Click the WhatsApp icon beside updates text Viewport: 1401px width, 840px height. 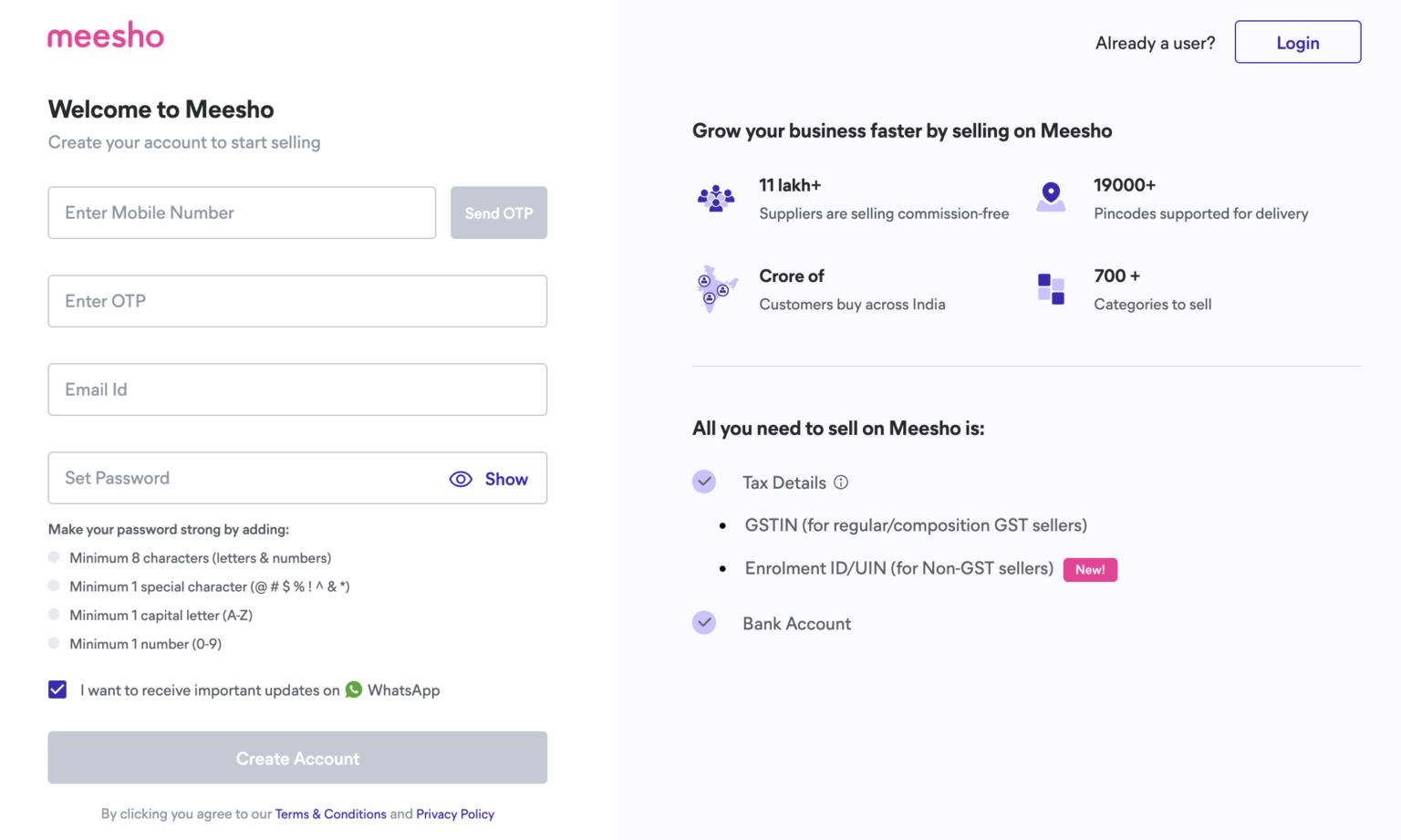(x=354, y=690)
